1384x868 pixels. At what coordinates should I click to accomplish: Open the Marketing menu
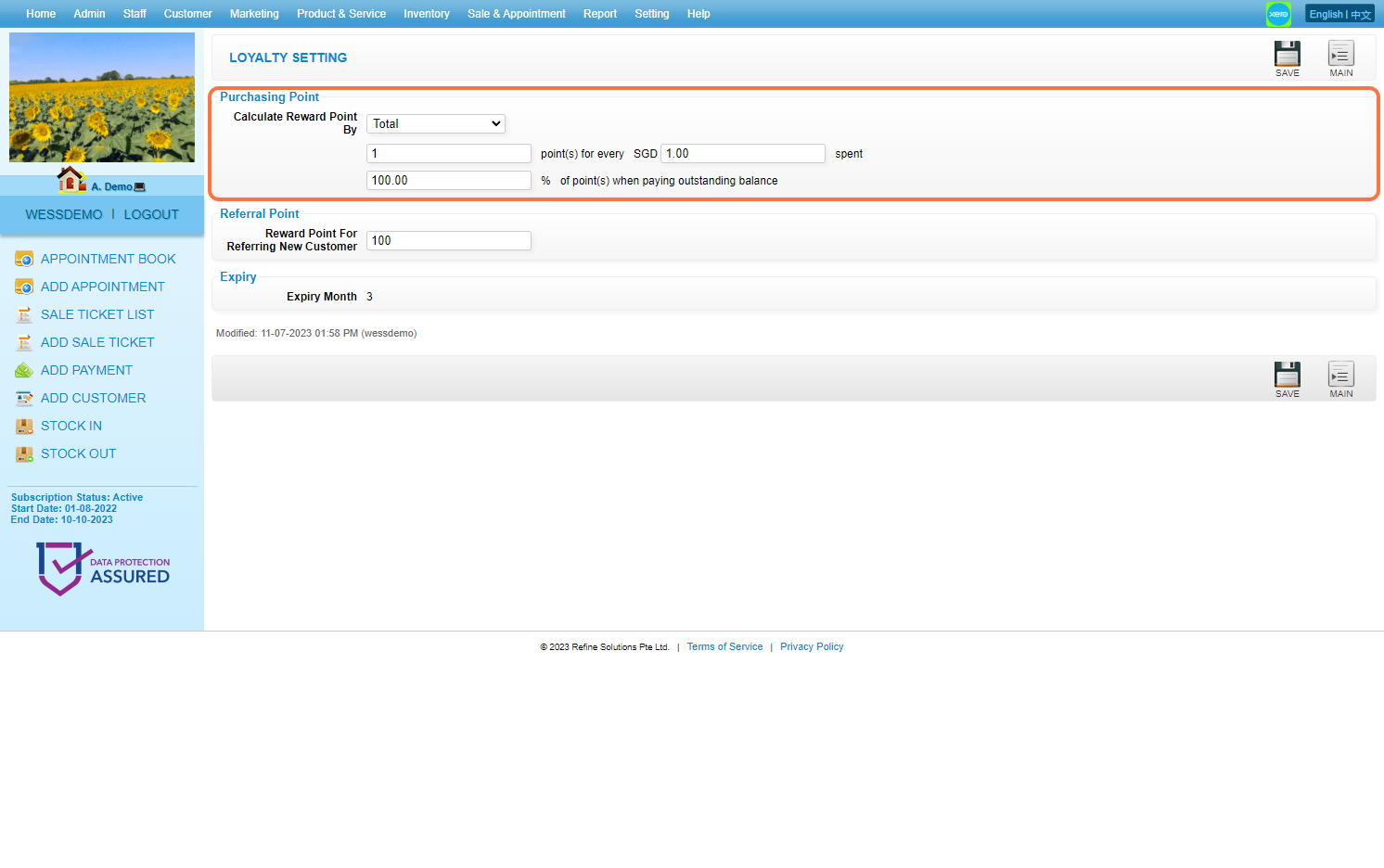(254, 14)
